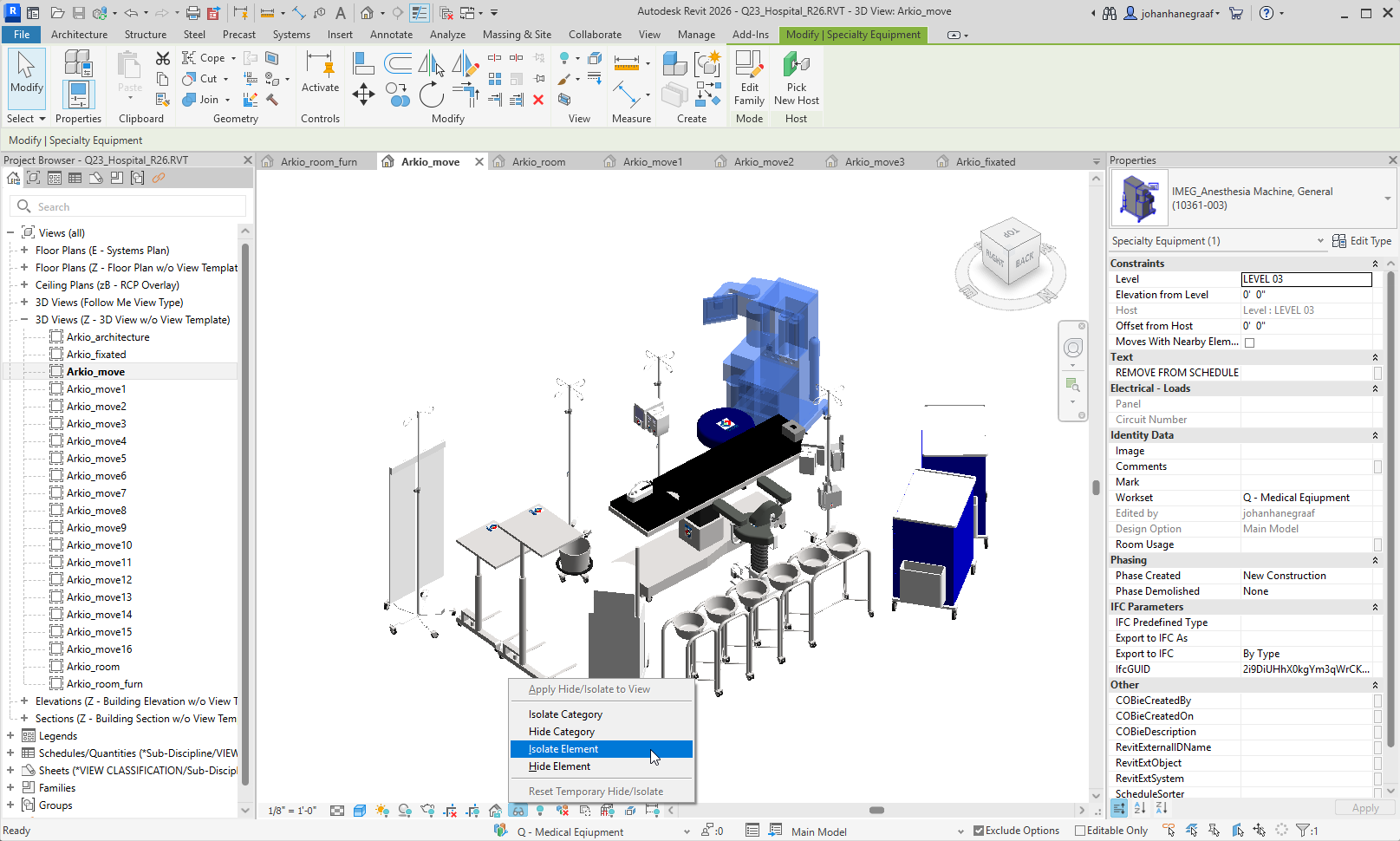The height and width of the screenshot is (841, 1400).
Task: Select the Move tool
Action: click(364, 95)
